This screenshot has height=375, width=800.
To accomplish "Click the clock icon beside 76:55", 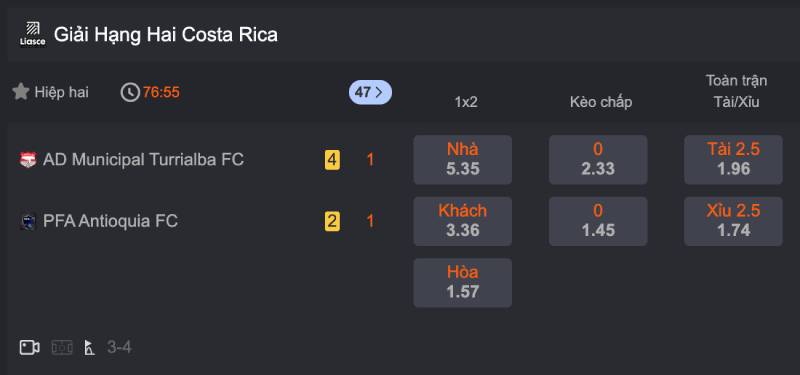I will (130, 92).
